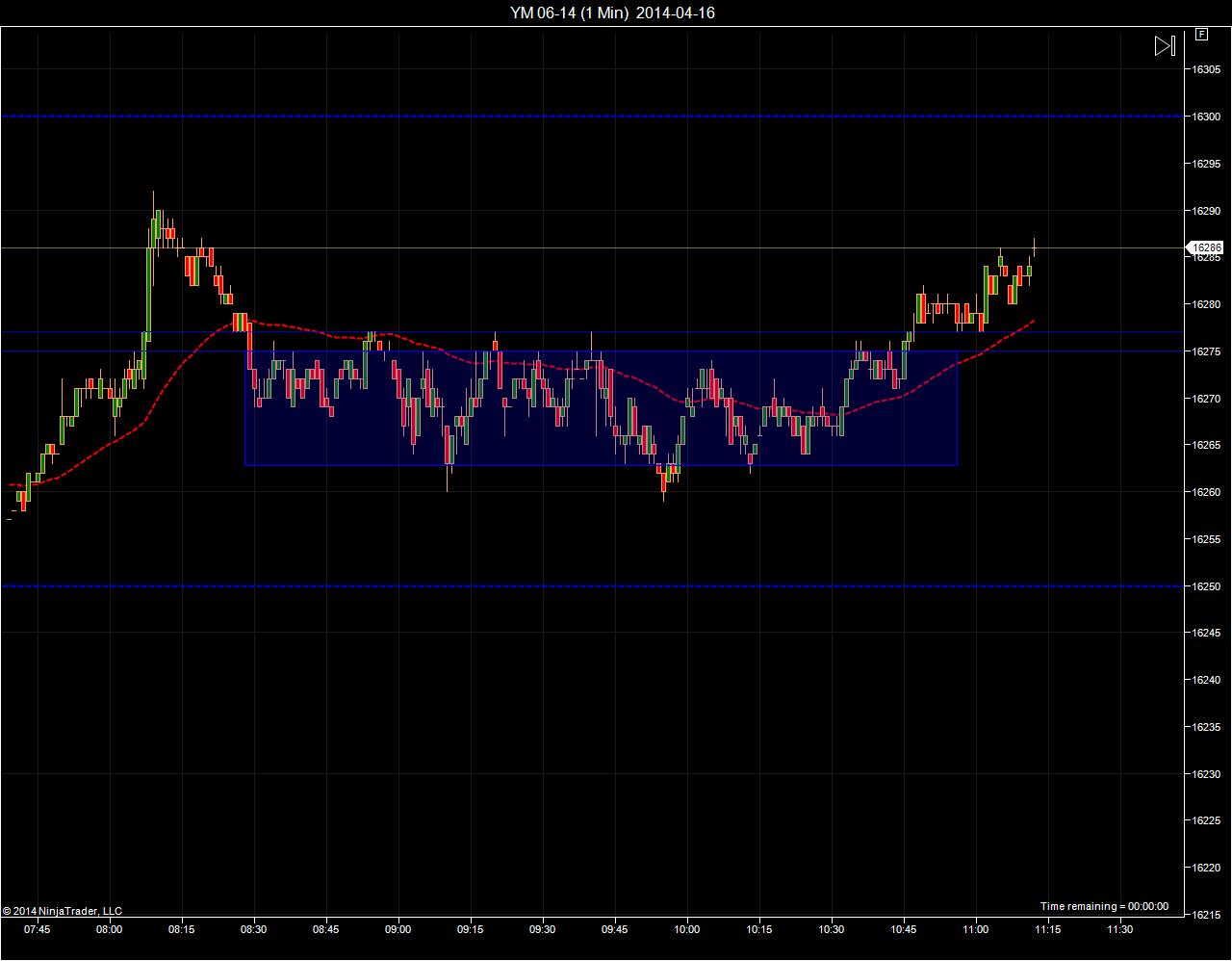The width and height of the screenshot is (1232, 961).
Task: Click the 16275 price axis label
Action: [1207, 351]
